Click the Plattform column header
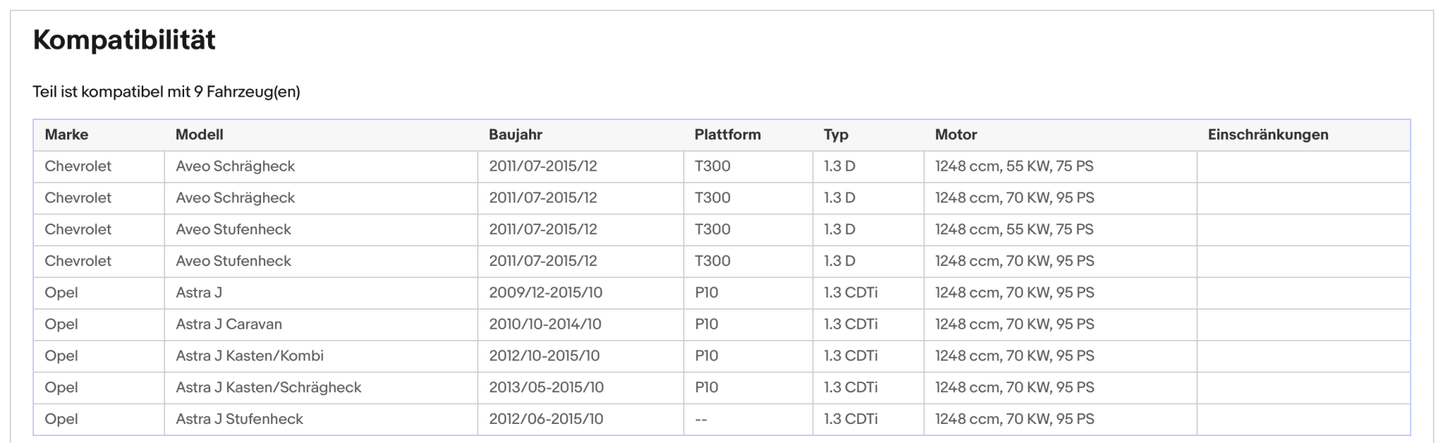1445x443 pixels. pos(727,135)
